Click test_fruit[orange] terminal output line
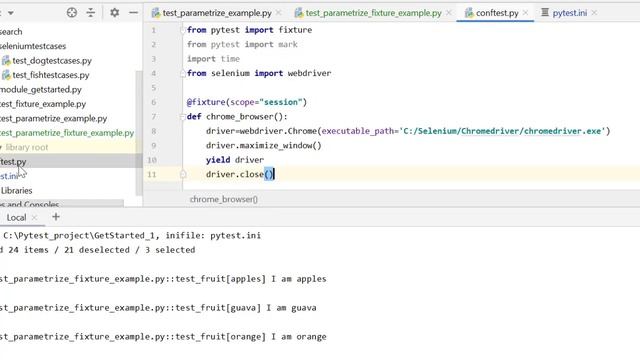Viewport: 640px width, 360px height. pos(163,337)
